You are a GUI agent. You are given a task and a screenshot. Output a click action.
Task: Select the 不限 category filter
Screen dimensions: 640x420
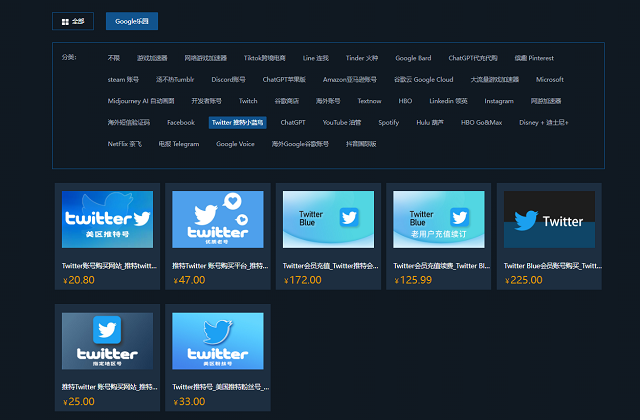pos(114,58)
